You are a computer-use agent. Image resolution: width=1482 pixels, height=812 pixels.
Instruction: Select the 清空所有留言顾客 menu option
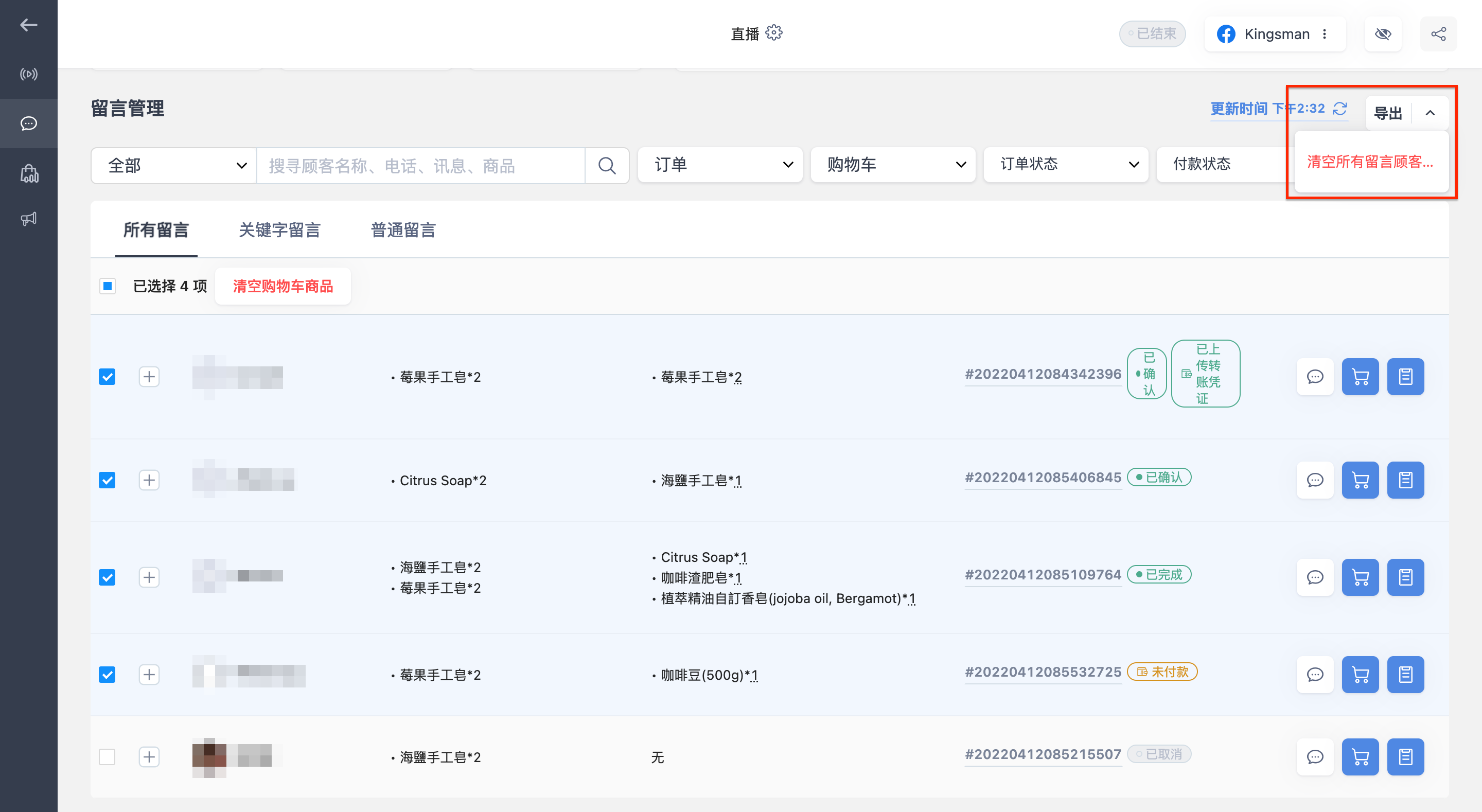(1371, 162)
